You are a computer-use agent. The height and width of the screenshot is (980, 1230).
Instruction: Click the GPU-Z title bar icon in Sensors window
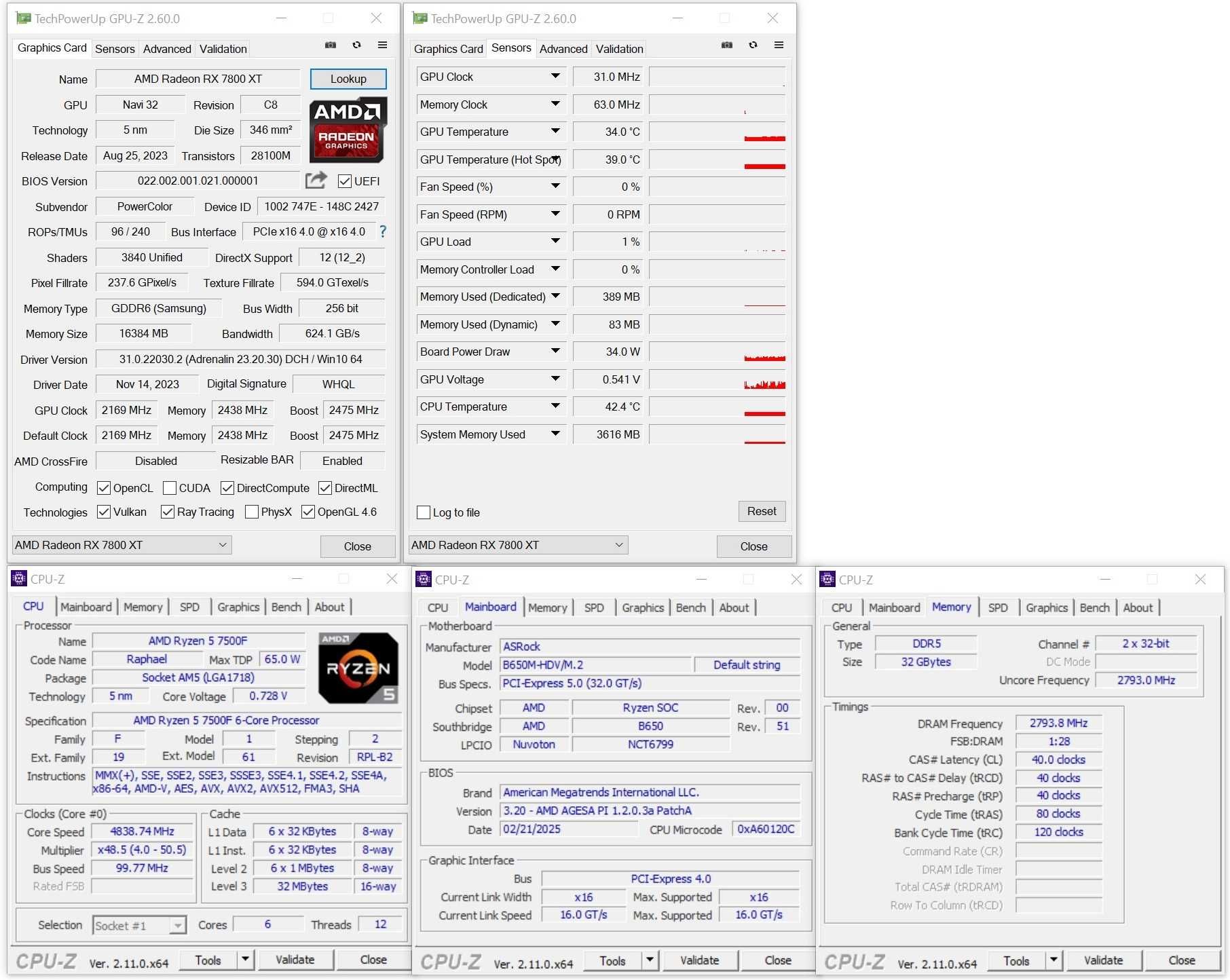(420, 18)
